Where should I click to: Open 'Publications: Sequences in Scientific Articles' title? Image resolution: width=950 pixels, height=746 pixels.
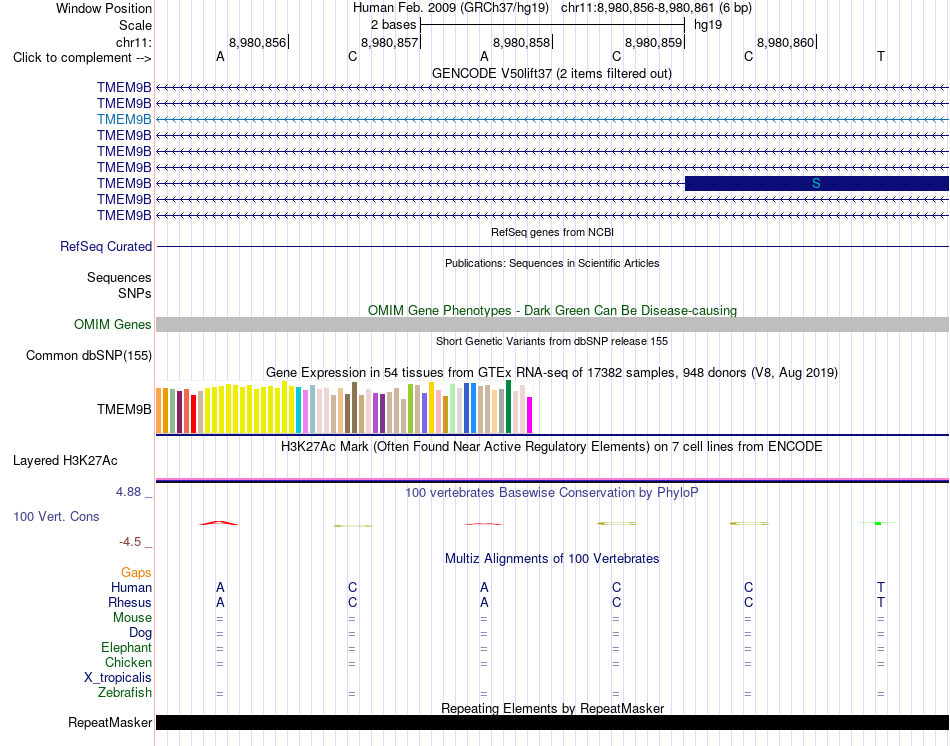pyautogui.click(x=552, y=263)
